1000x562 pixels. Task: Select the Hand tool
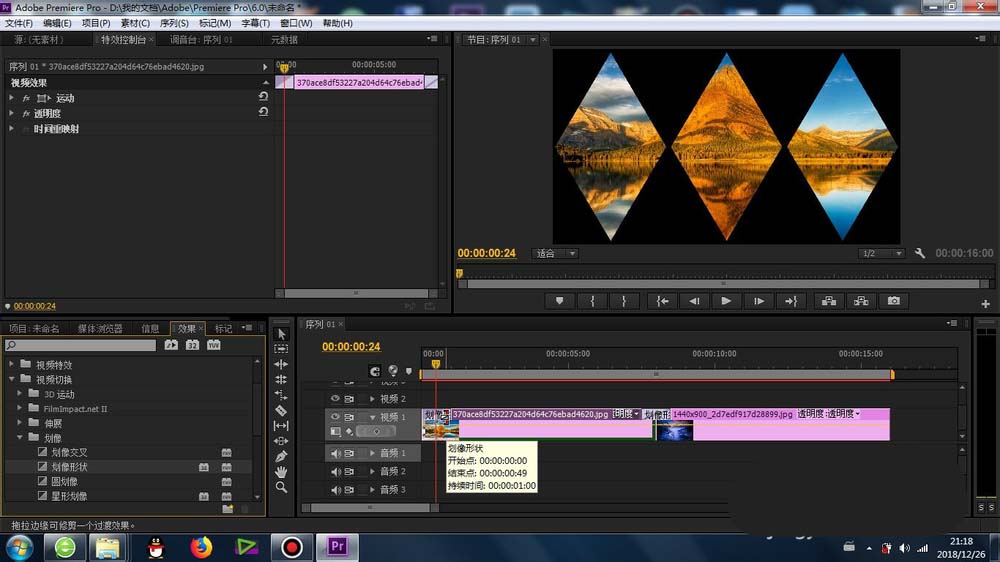(x=281, y=471)
